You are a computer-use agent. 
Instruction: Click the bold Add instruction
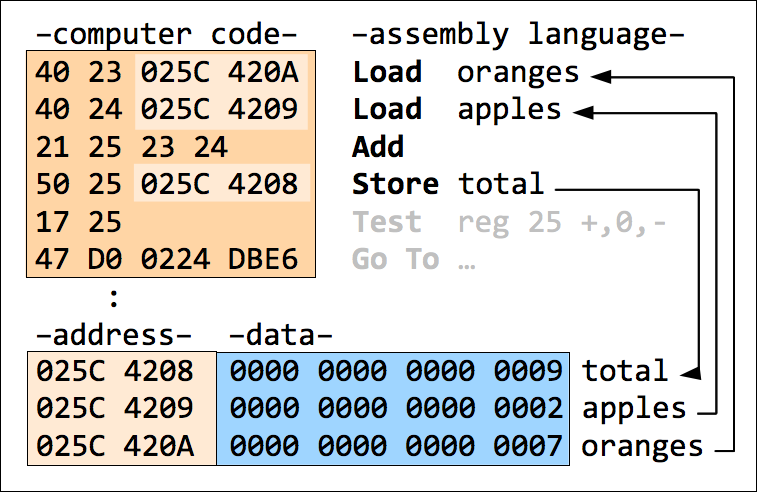pyautogui.click(x=378, y=147)
